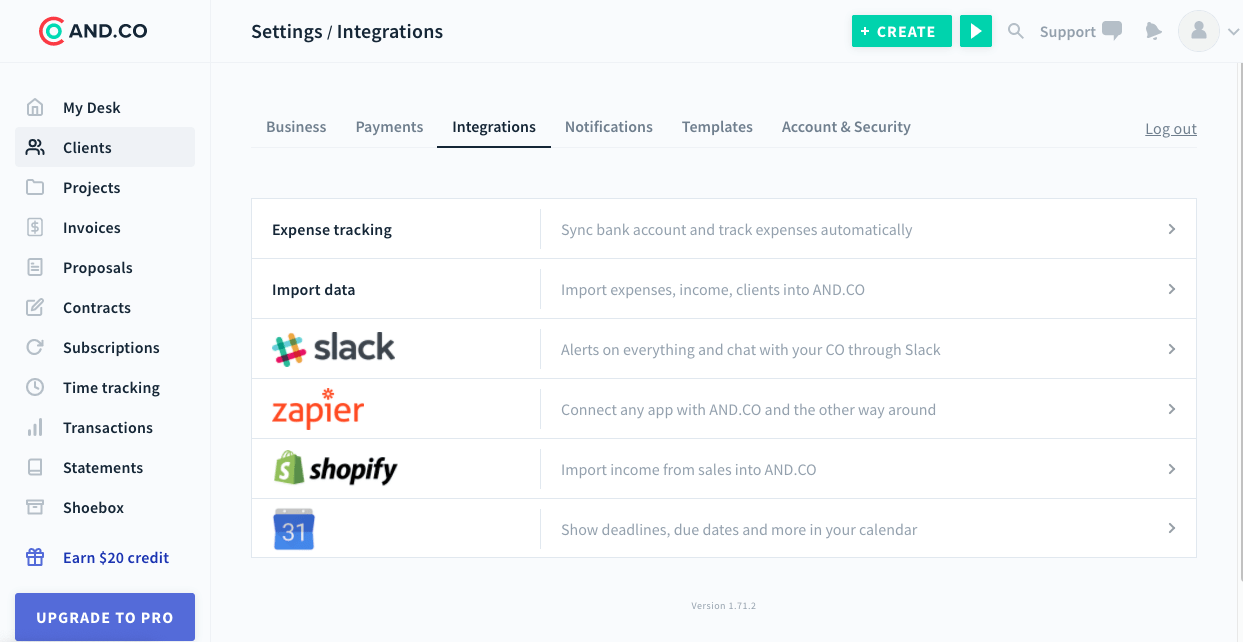Click the My Desk home icon
Image resolution: width=1243 pixels, height=642 pixels.
[35, 107]
